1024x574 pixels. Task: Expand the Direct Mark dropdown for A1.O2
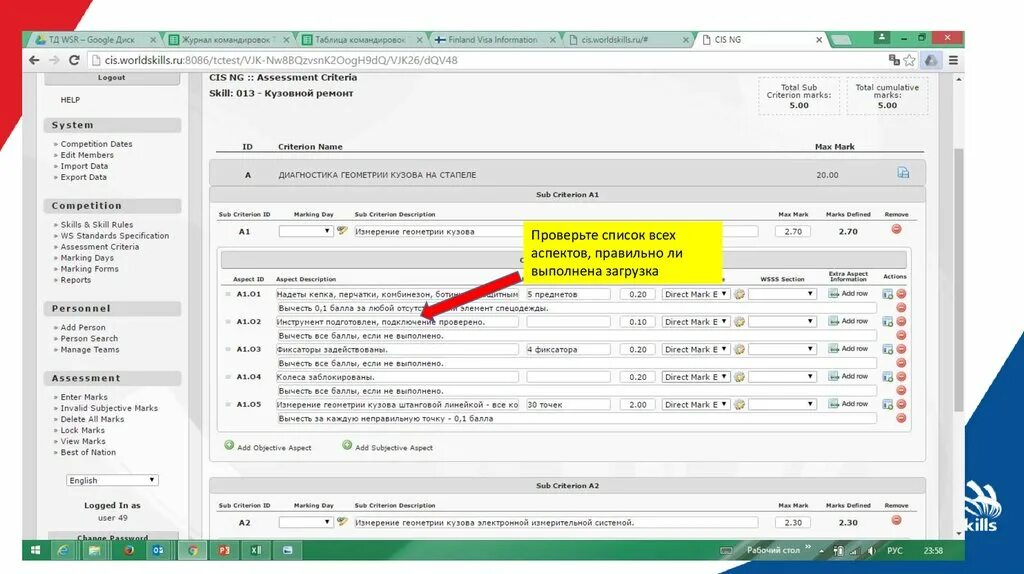coord(696,322)
